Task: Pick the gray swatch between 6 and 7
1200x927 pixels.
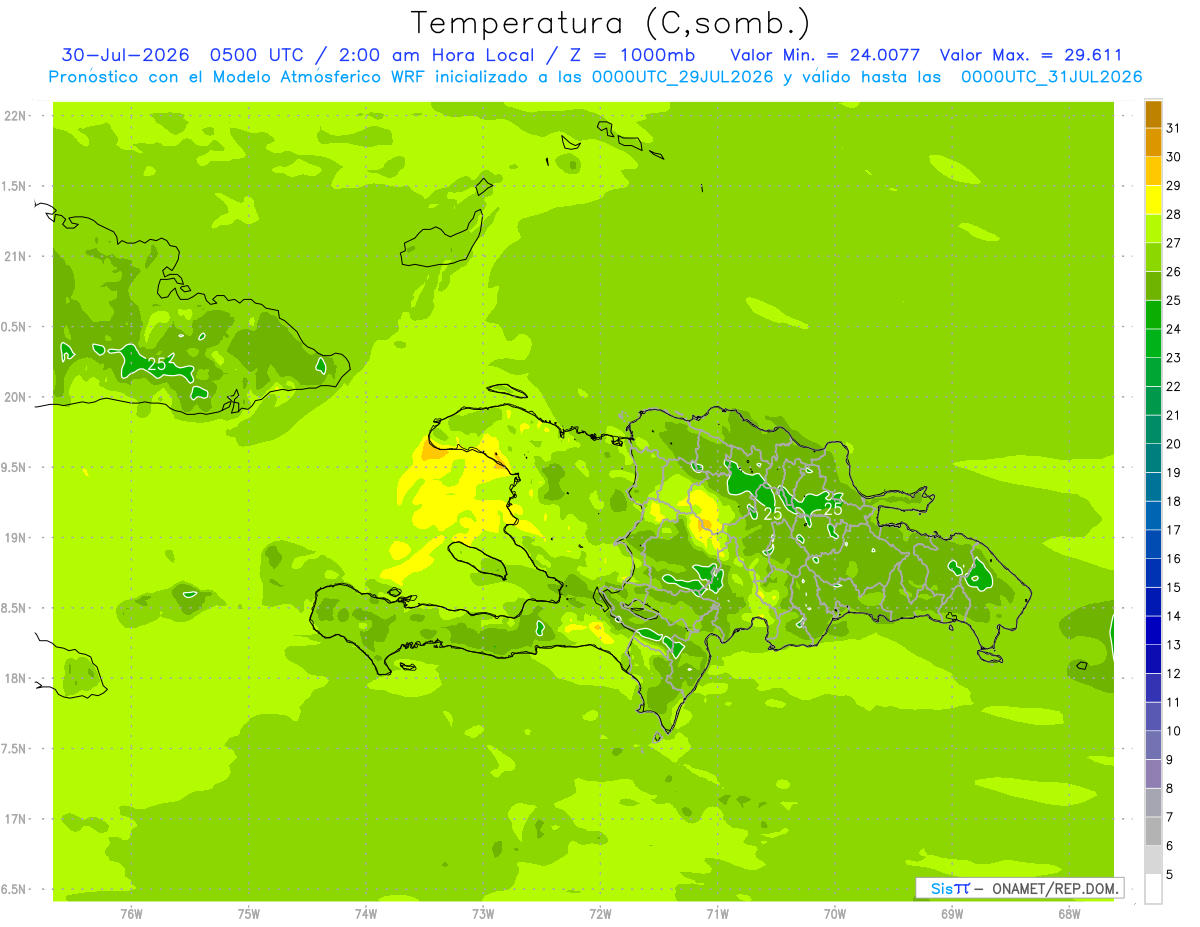Action: point(1154,831)
